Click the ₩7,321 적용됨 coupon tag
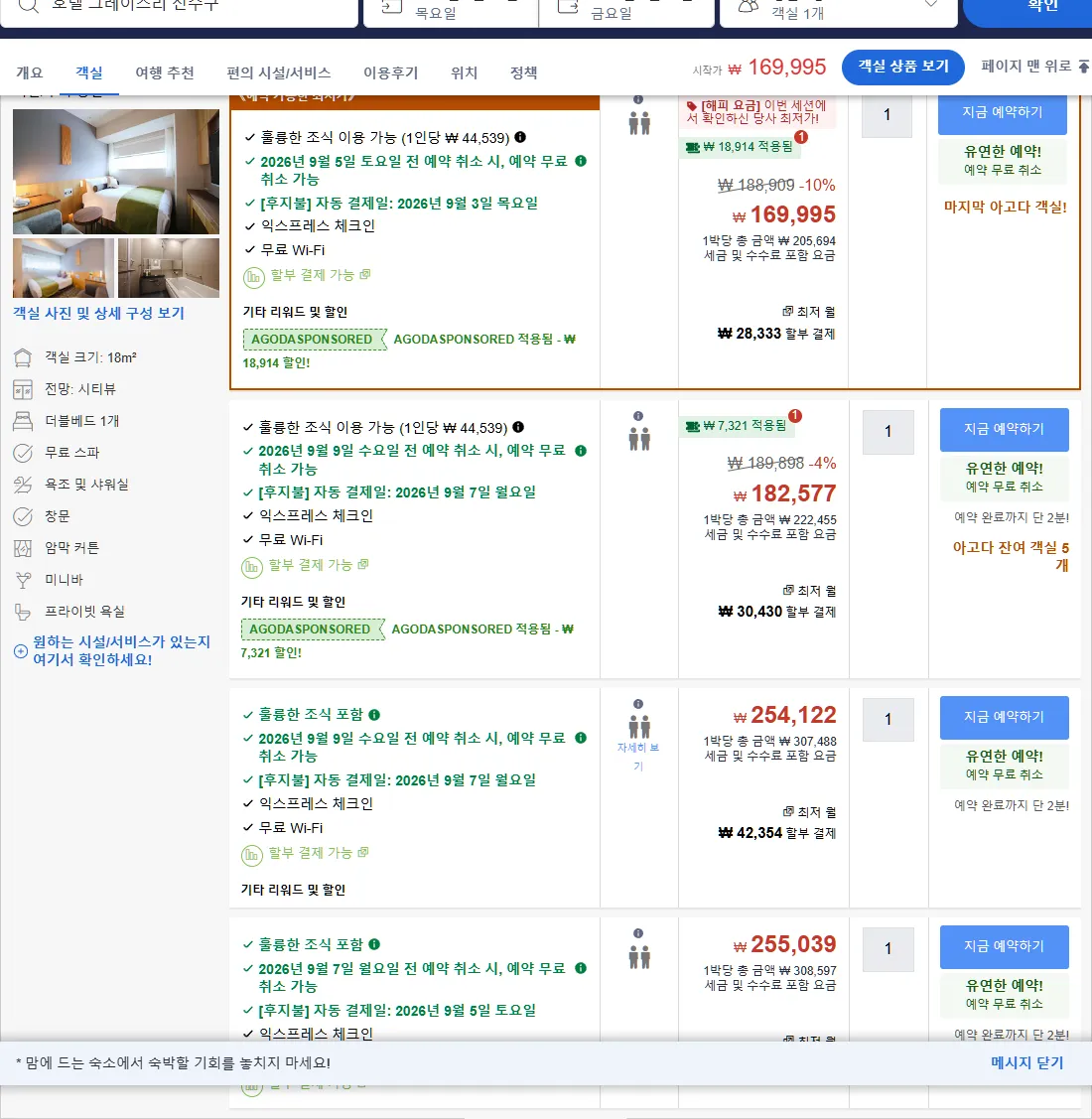The height and width of the screenshot is (1119, 1092). point(738,426)
